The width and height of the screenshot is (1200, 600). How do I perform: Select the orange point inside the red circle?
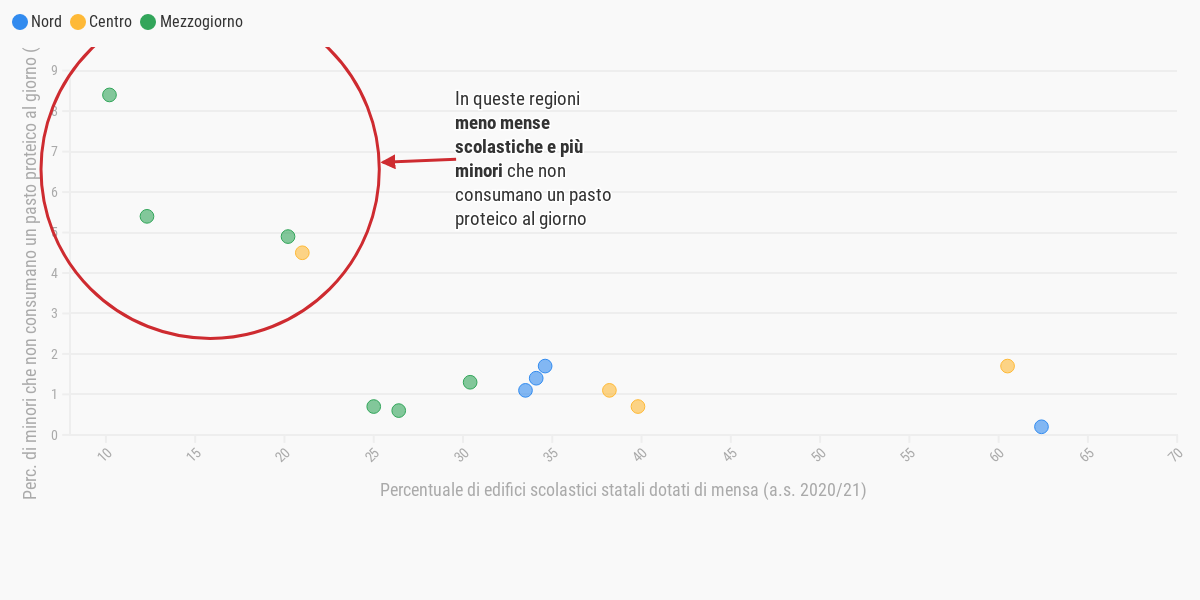click(302, 253)
